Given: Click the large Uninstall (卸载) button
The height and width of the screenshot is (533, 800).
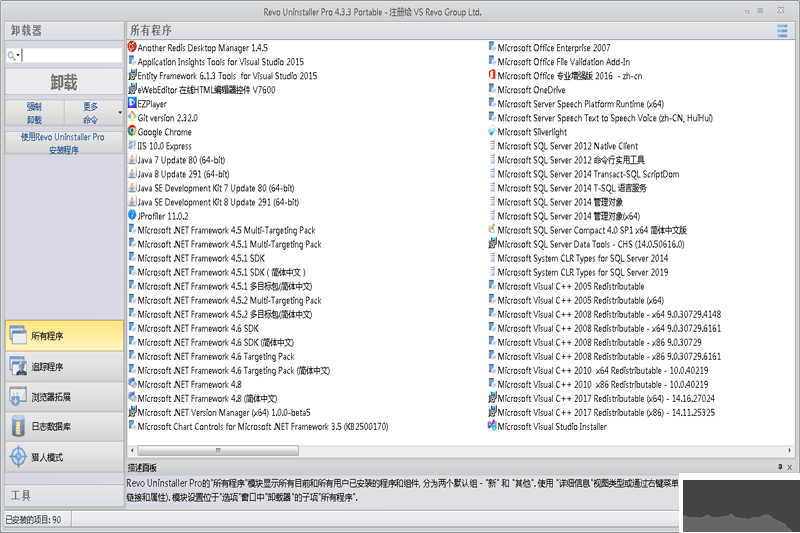Looking at the screenshot, I should coord(64,82).
